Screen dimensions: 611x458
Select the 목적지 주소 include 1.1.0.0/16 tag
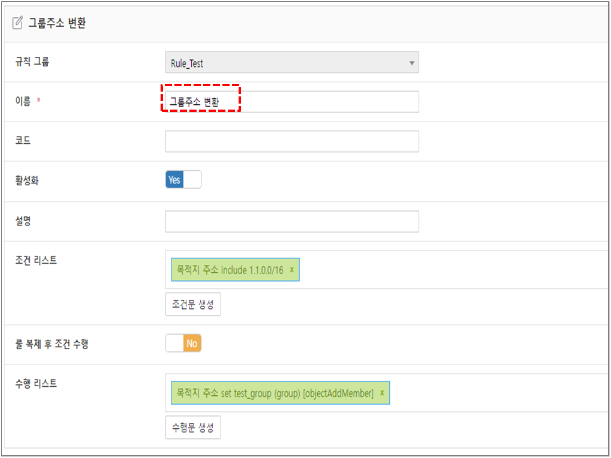click(235, 269)
